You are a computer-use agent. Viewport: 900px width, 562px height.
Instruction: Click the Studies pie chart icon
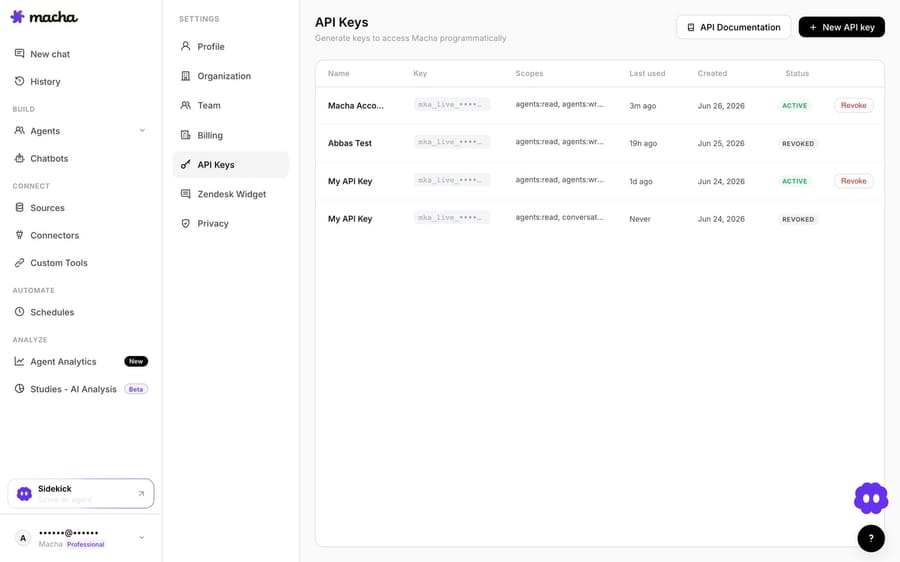(x=20, y=389)
